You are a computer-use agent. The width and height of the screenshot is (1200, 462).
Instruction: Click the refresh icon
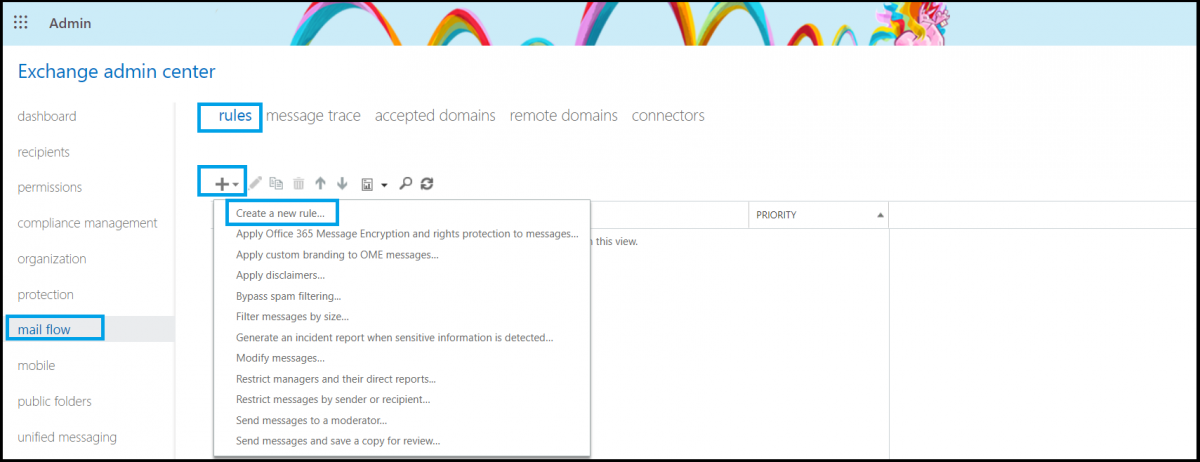point(427,184)
